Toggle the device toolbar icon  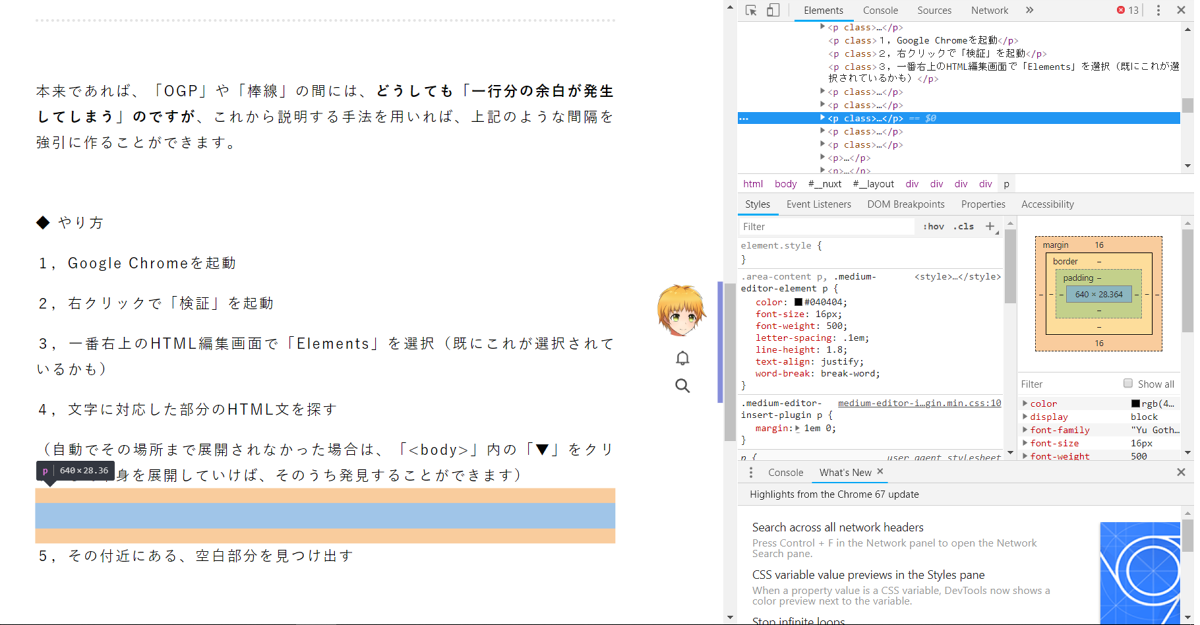[x=773, y=11]
